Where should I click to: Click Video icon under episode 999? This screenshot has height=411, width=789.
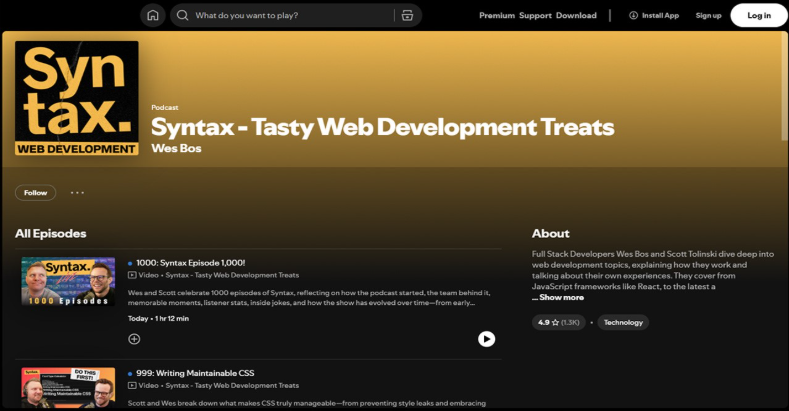pyautogui.click(x=132, y=385)
